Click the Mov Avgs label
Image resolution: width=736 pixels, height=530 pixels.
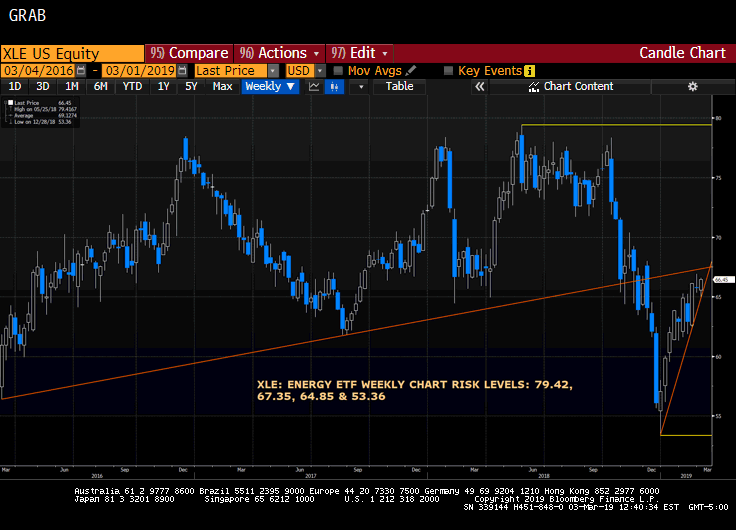(375, 71)
